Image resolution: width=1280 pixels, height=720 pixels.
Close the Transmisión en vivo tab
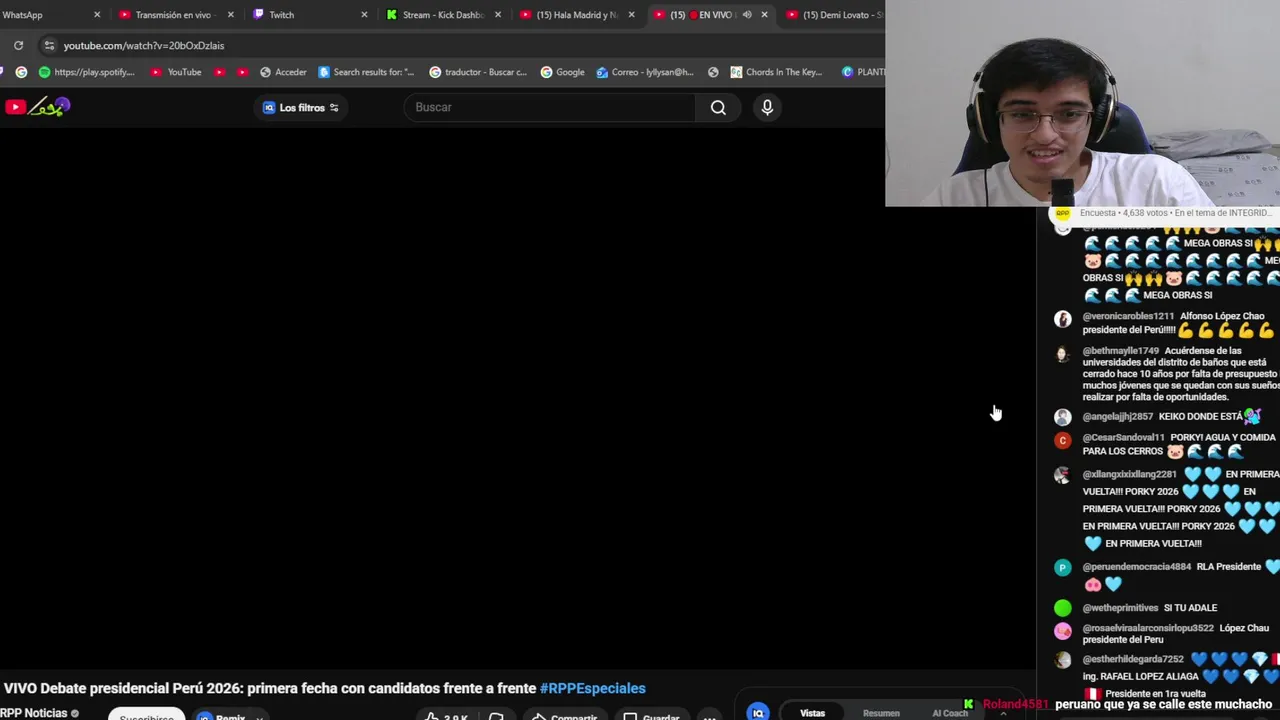[x=231, y=15]
